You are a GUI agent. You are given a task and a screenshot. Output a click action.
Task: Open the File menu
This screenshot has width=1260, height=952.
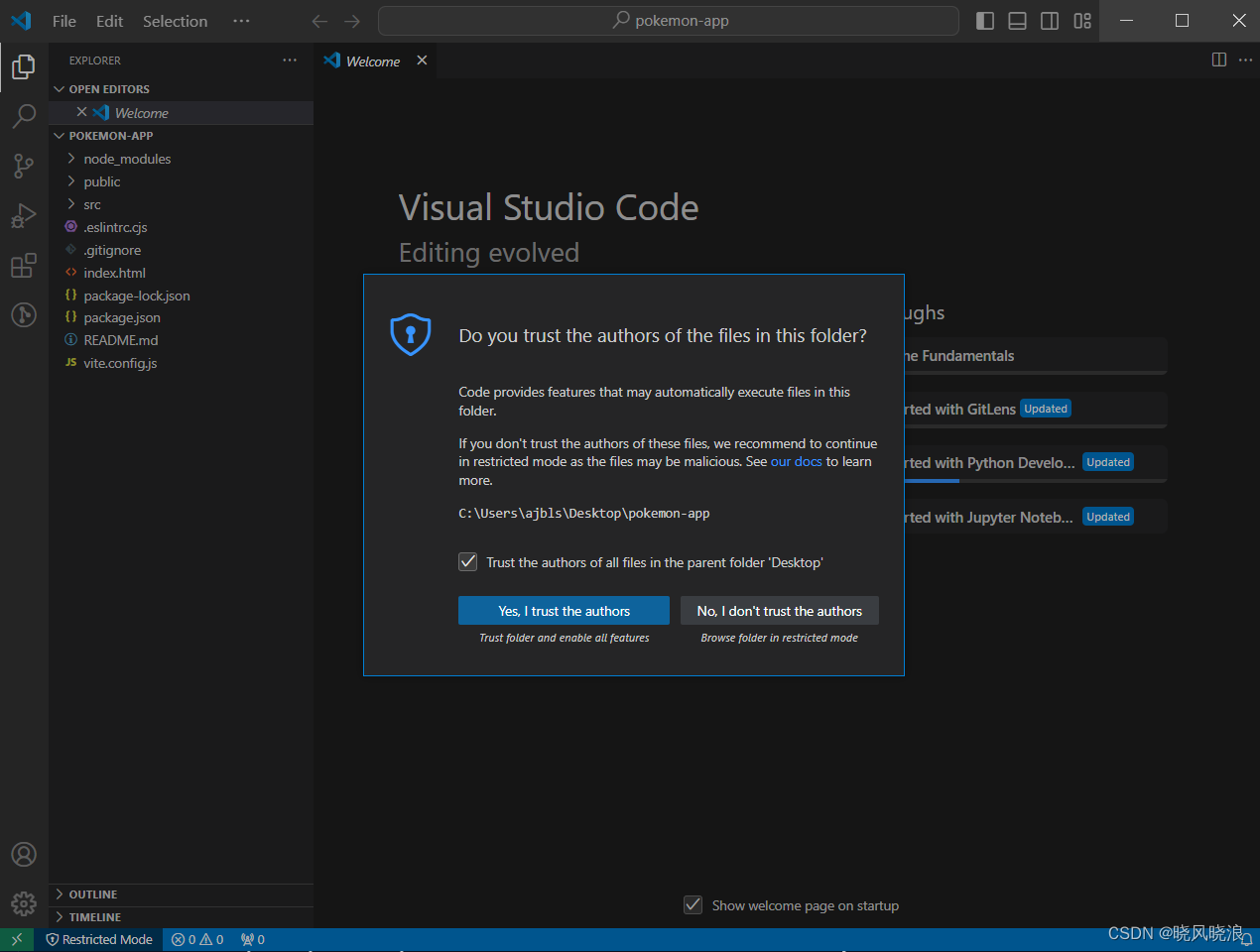click(x=64, y=21)
